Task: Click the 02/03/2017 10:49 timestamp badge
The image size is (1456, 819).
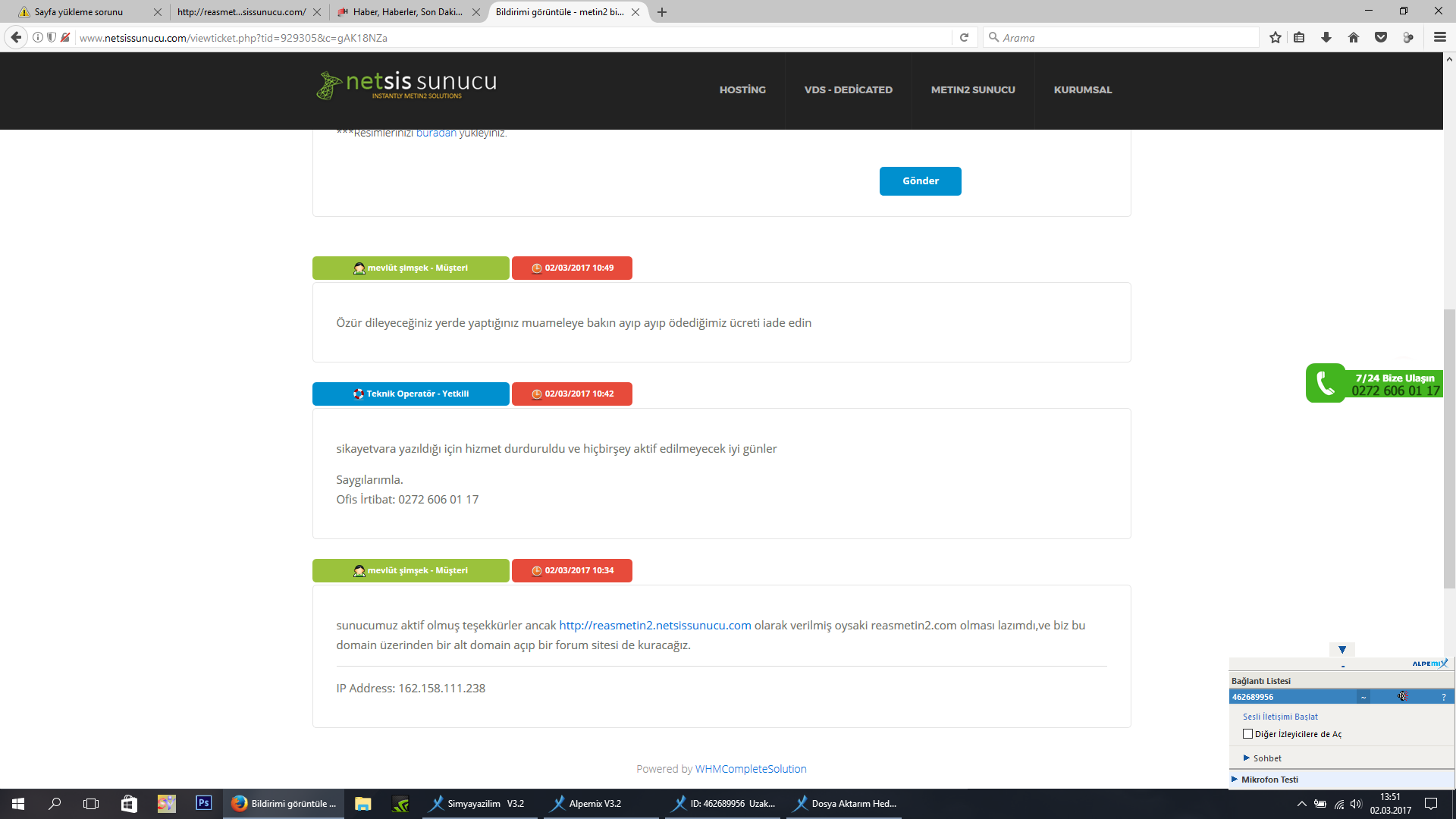Action: (572, 268)
